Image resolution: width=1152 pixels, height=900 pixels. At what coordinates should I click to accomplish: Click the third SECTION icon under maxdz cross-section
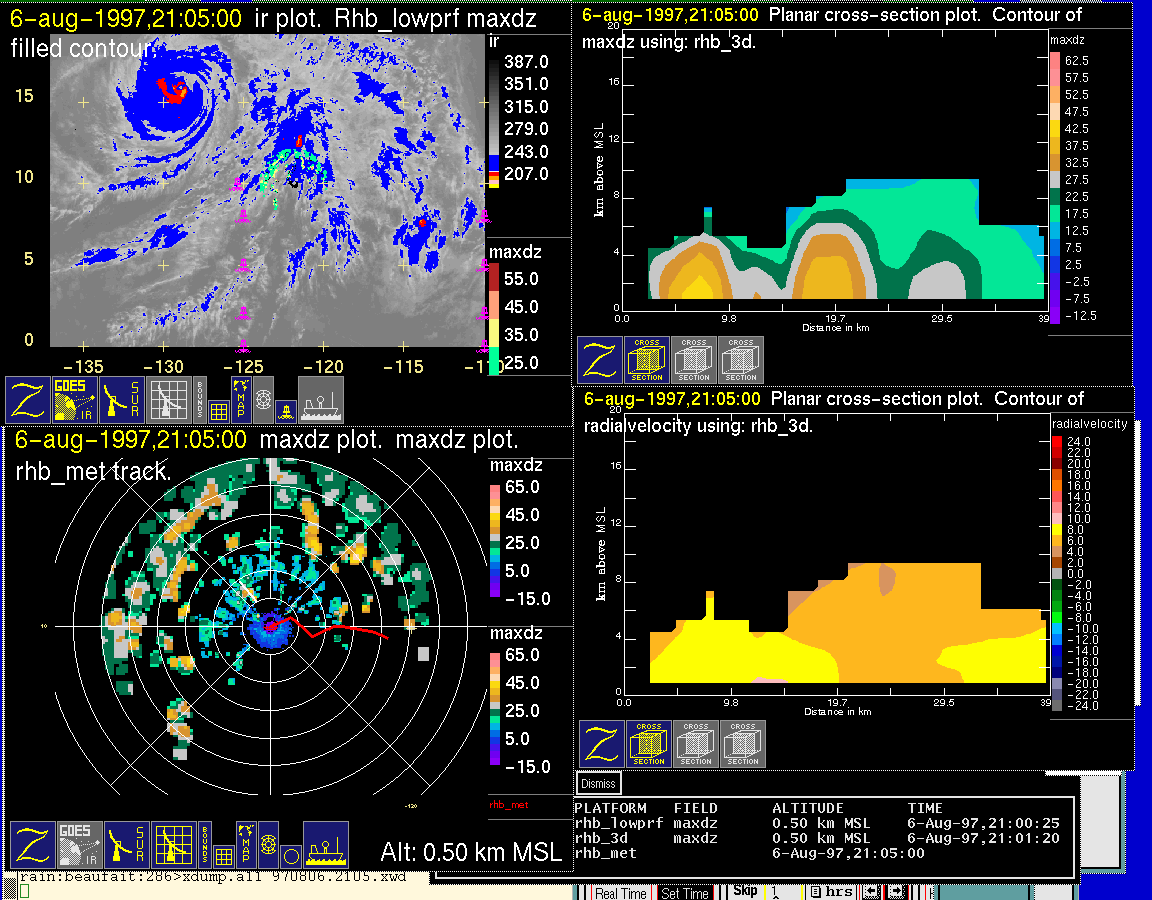click(741, 360)
